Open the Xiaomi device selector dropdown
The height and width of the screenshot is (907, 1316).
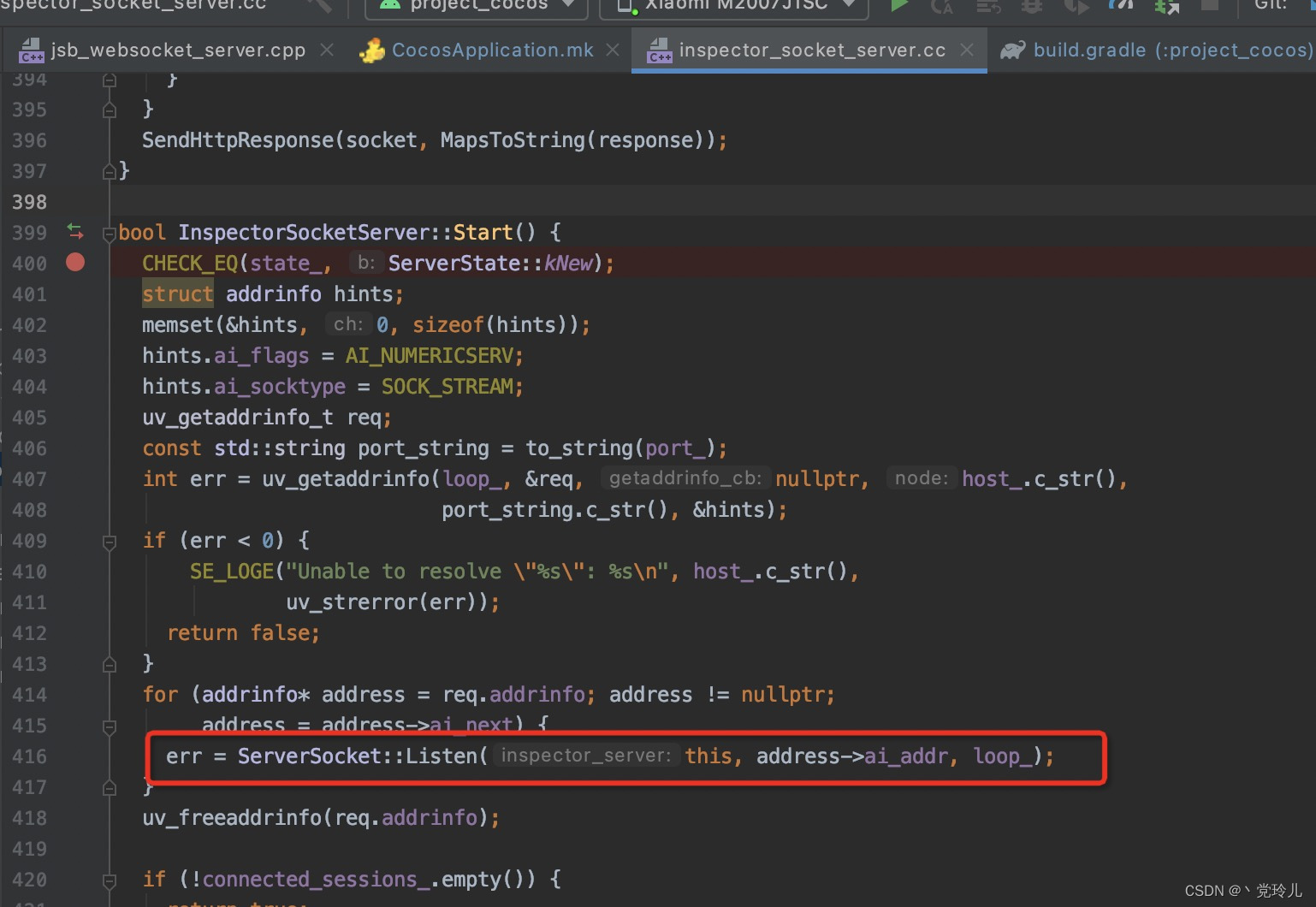pos(734,7)
